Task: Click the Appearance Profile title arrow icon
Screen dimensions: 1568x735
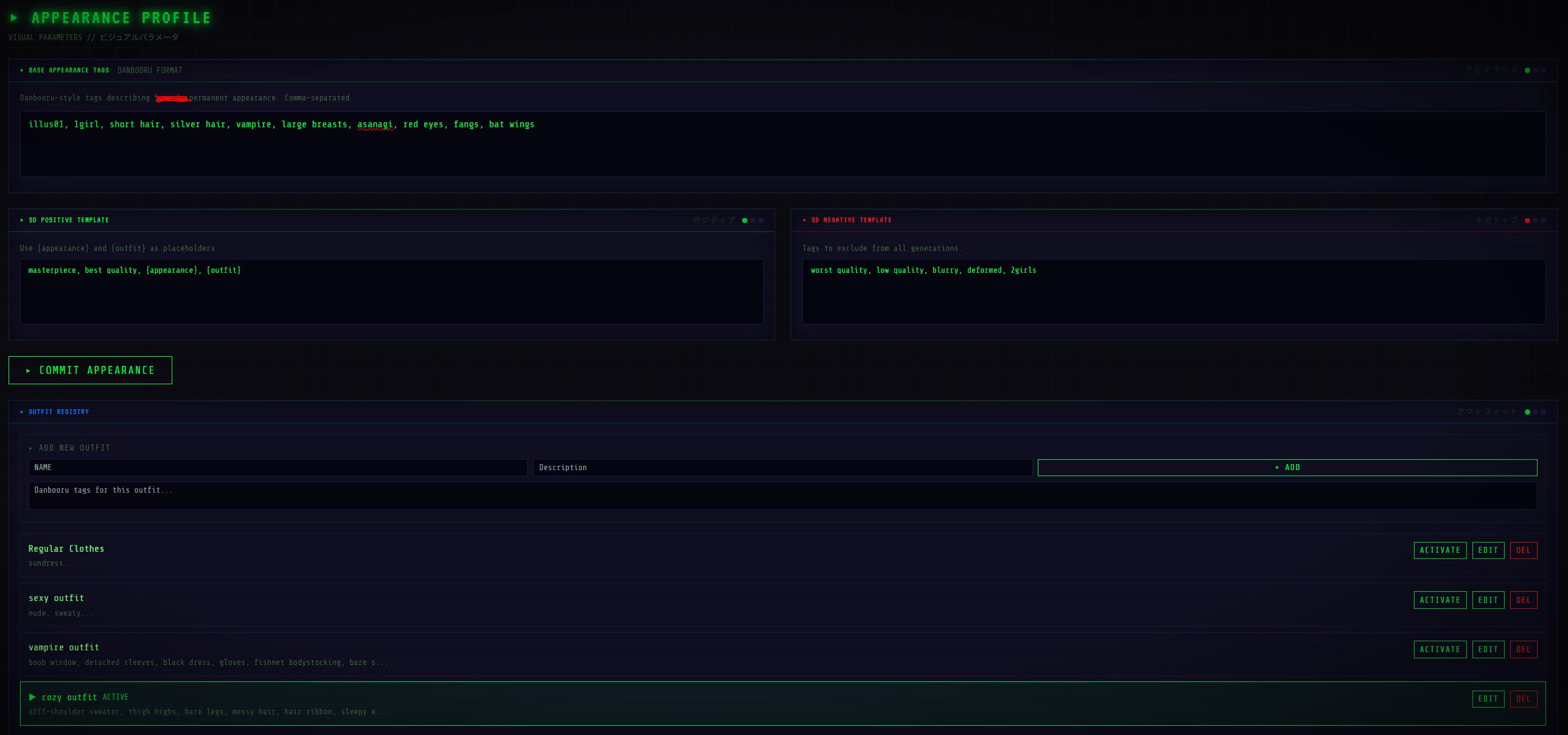Action: (14, 18)
